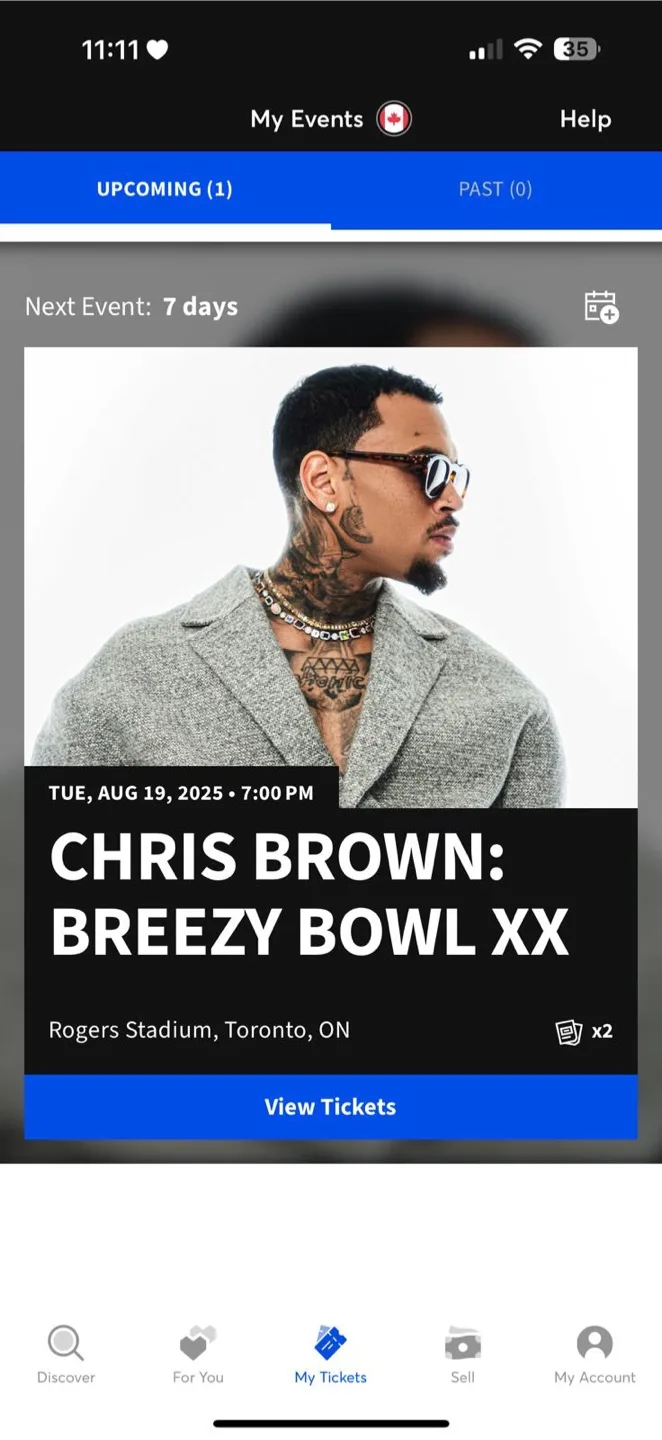Tap the My Events header title

click(307, 119)
